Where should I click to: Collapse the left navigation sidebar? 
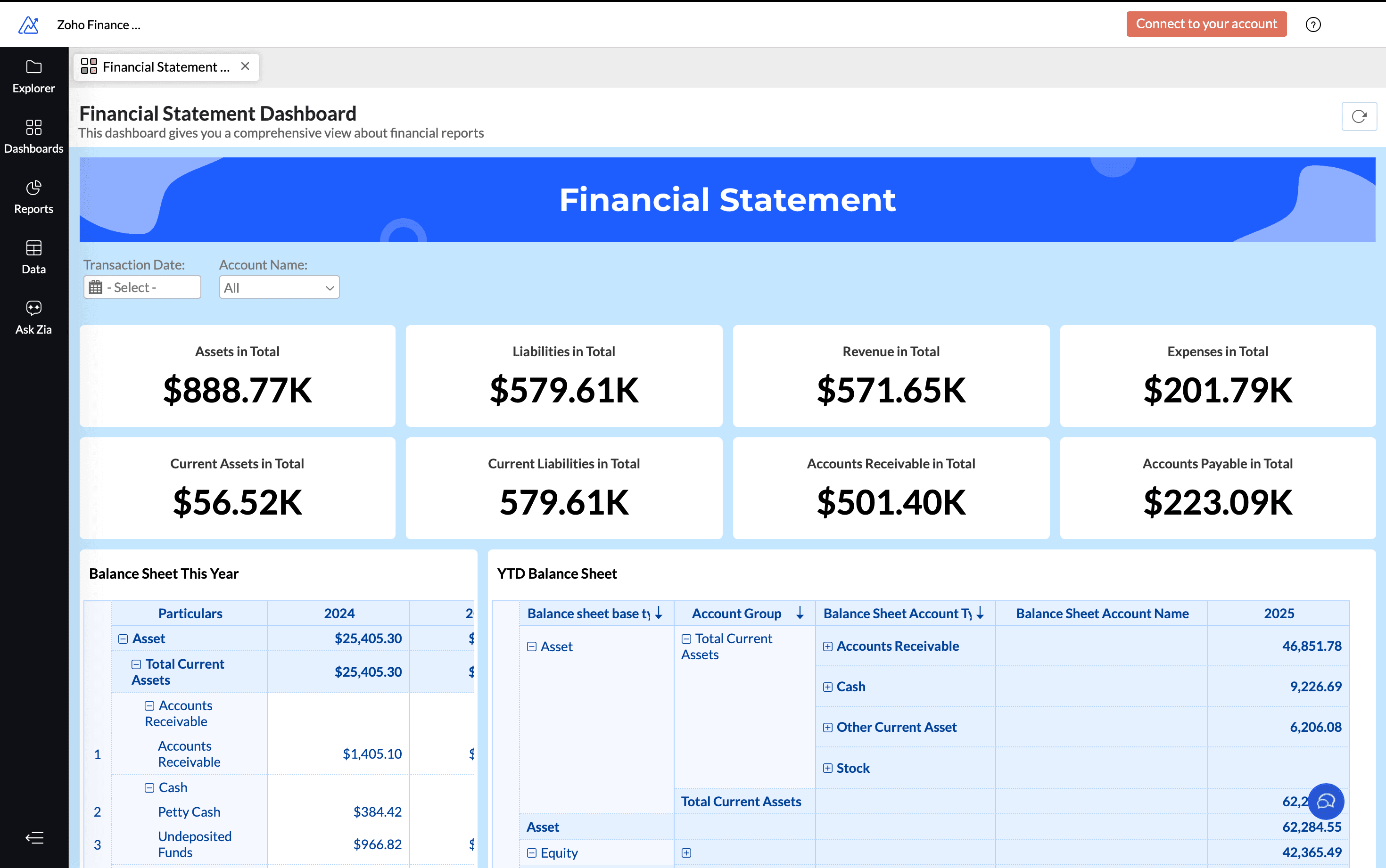34,837
